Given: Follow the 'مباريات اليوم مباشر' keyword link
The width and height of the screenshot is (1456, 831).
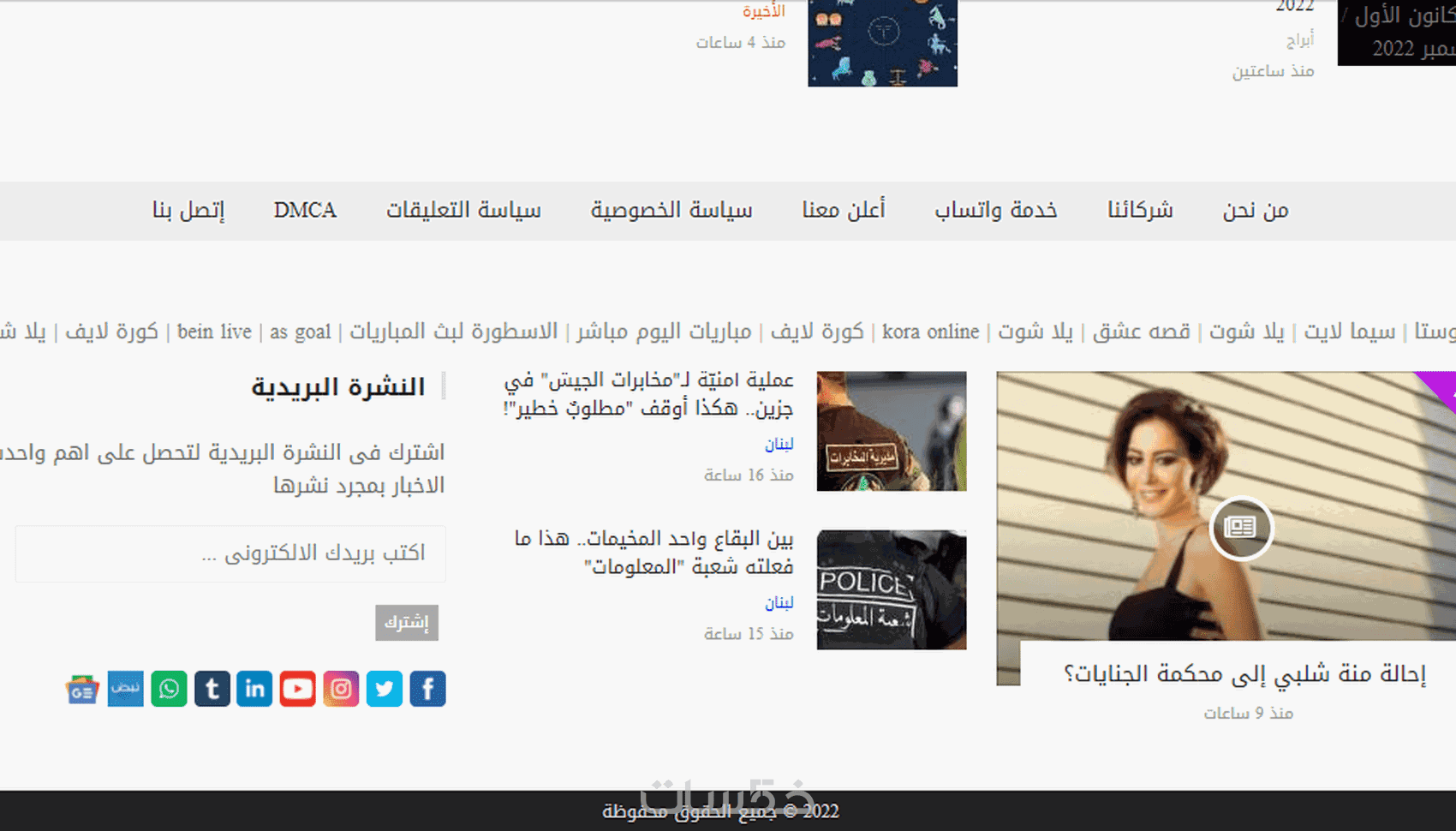Looking at the screenshot, I should coord(664,332).
